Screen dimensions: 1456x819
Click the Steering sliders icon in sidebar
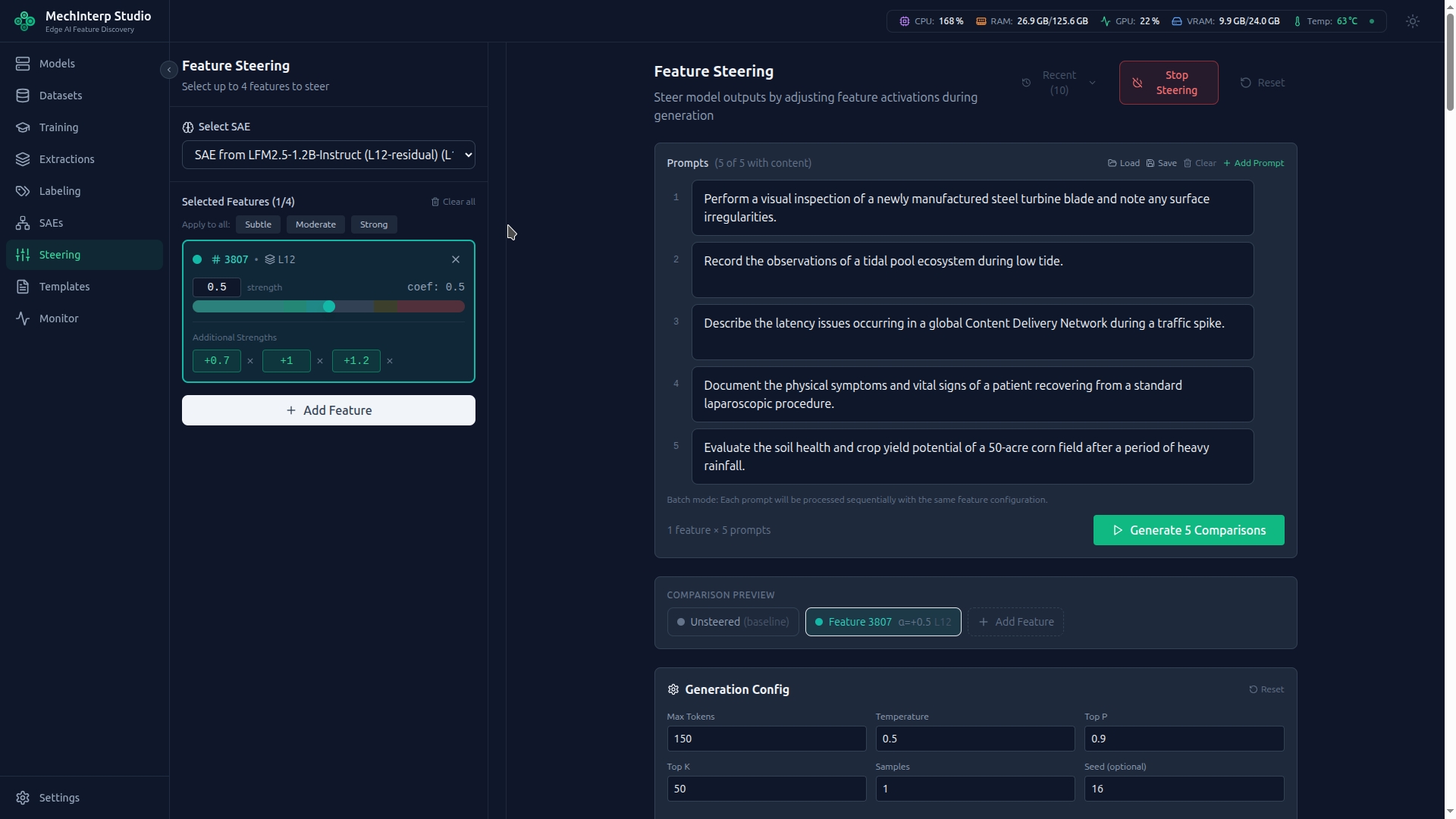[23, 255]
